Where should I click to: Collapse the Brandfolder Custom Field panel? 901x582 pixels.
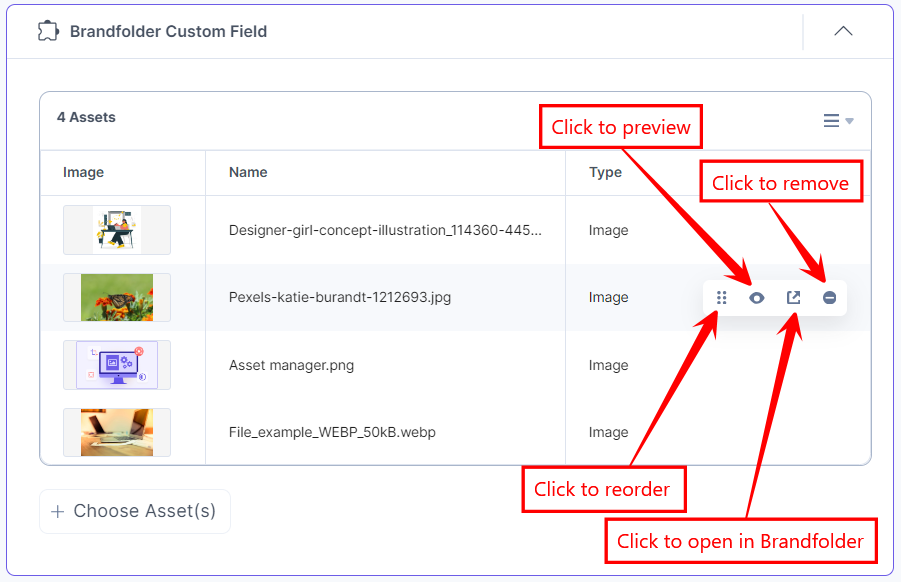tap(843, 31)
